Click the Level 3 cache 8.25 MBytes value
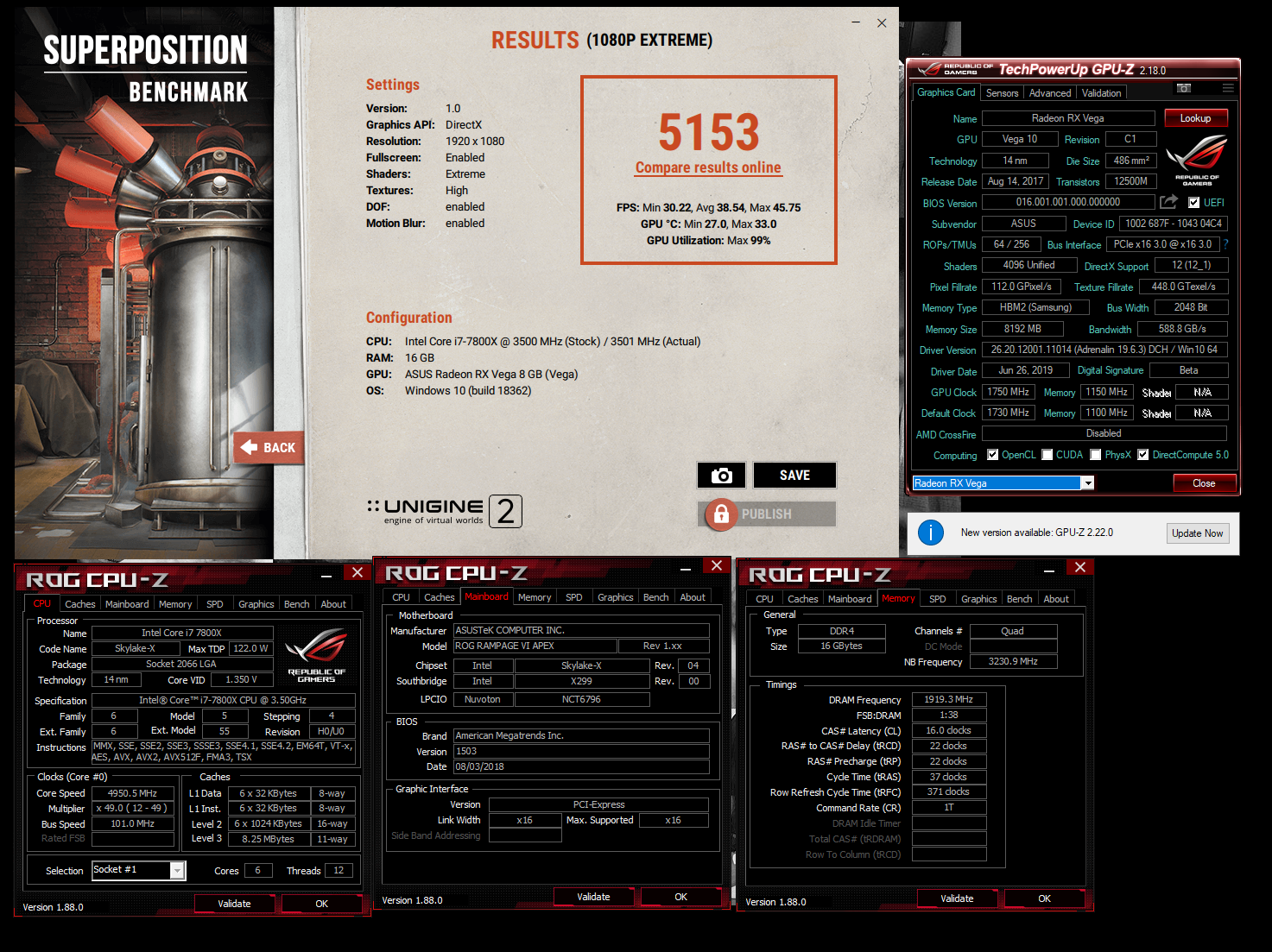The image size is (1272, 952). pos(268,839)
